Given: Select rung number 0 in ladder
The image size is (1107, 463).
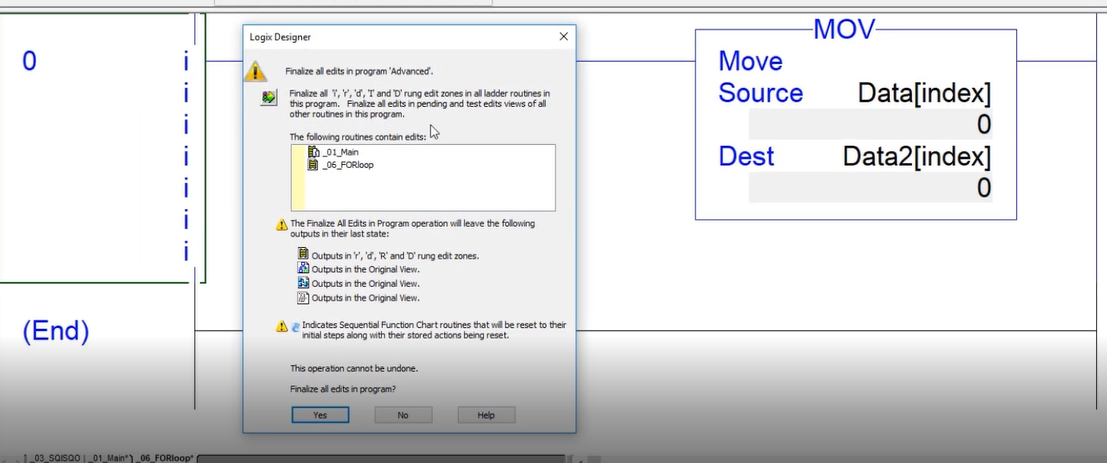Looking at the screenshot, I should (x=29, y=61).
